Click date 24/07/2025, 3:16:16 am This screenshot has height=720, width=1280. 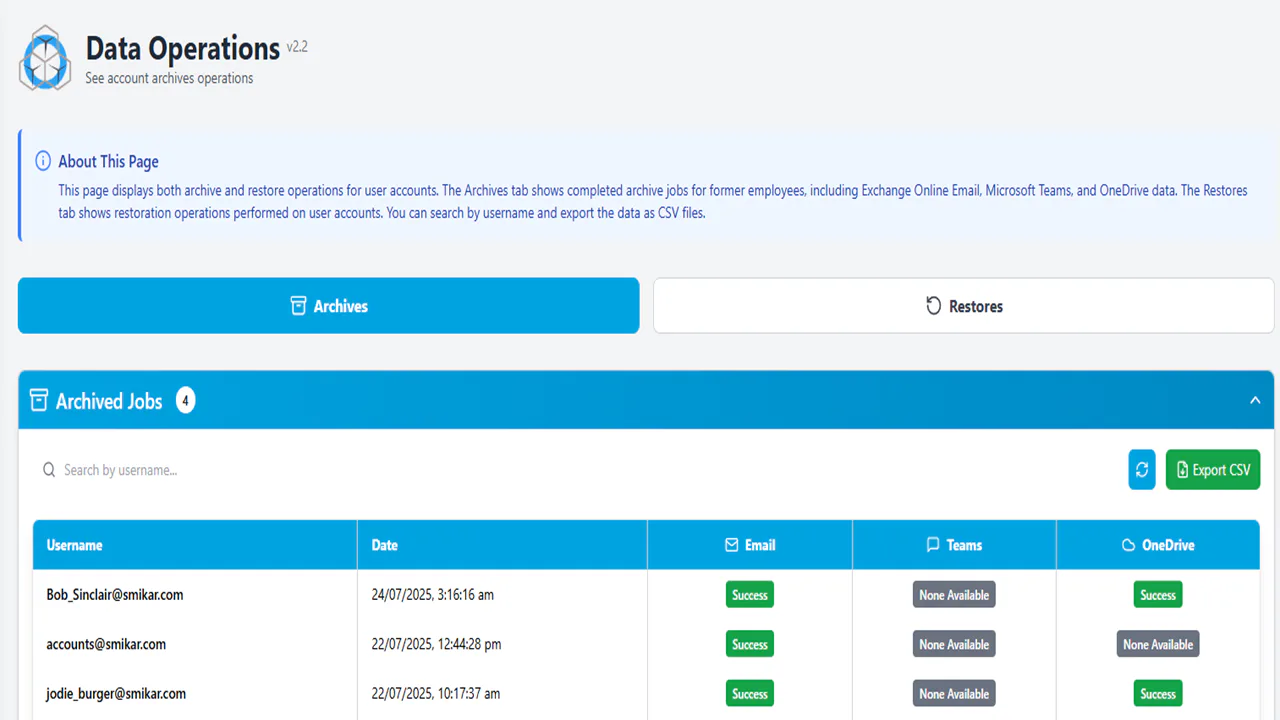pos(433,595)
